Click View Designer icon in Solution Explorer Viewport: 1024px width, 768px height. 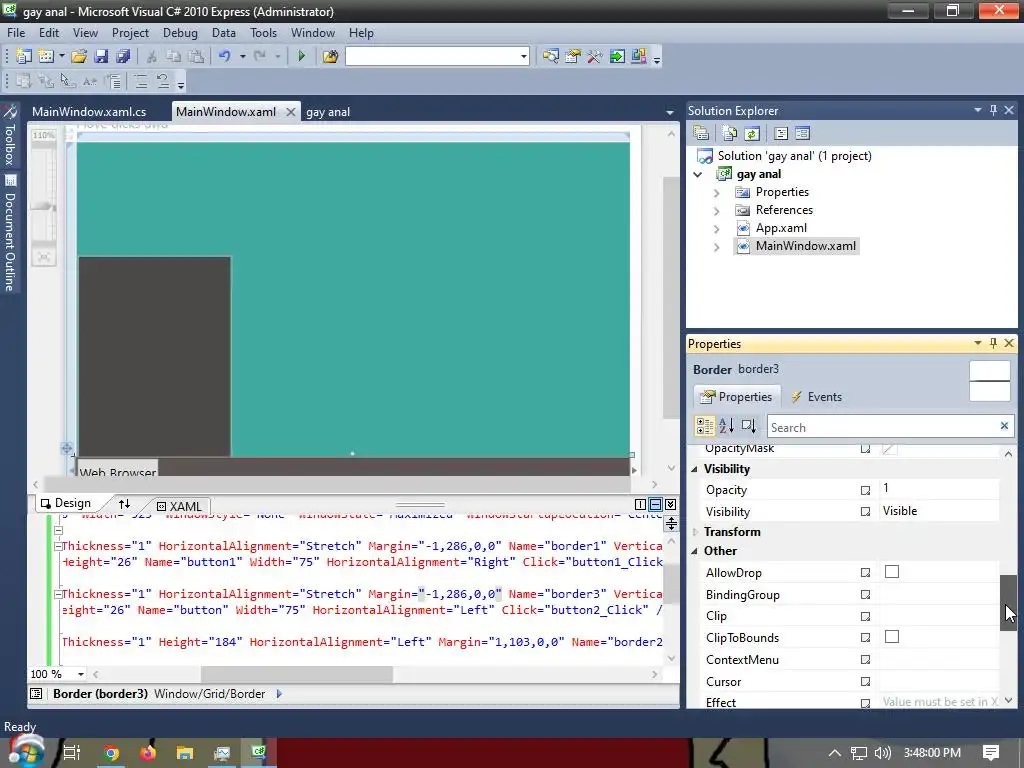(x=803, y=134)
